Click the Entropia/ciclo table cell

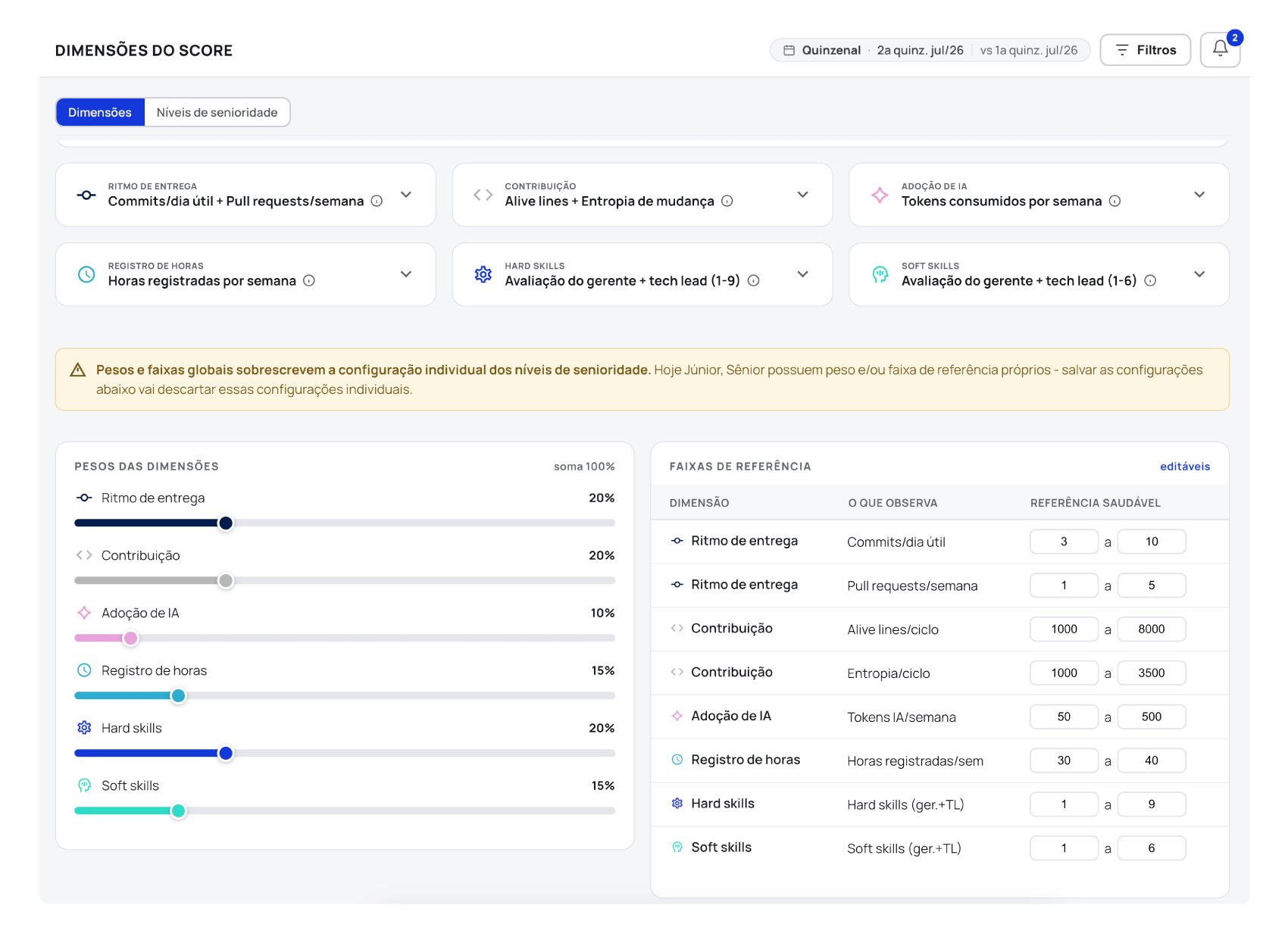888,673
